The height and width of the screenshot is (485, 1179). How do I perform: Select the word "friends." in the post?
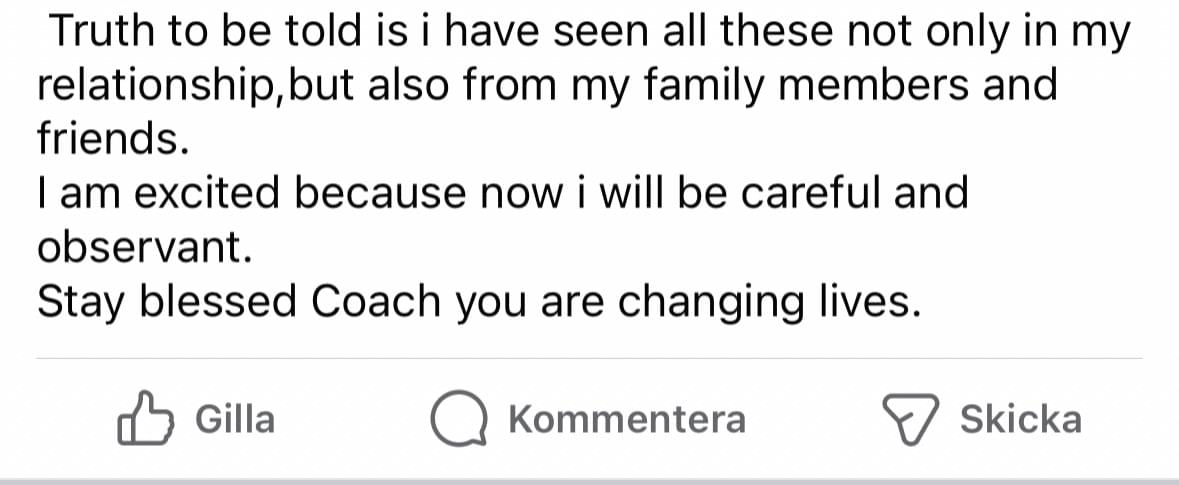(x=112, y=139)
